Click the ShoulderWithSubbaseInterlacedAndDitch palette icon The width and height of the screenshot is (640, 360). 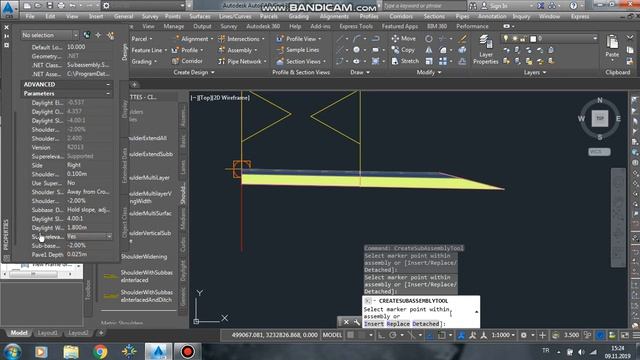(111, 296)
